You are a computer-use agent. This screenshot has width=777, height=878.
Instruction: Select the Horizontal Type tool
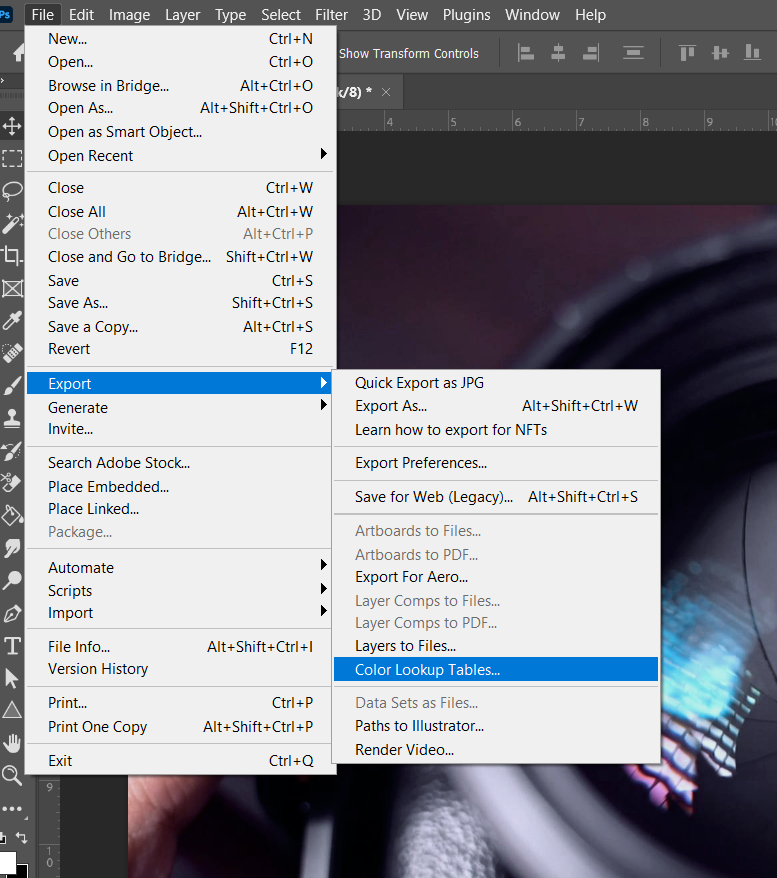[12, 646]
